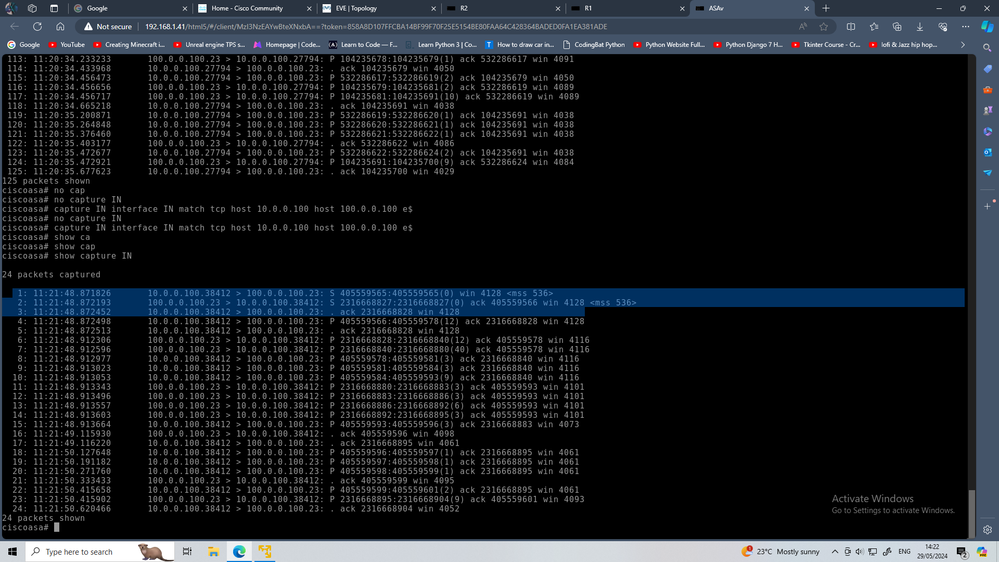Image resolution: width=999 pixels, height=562 pixels.
Task: Close the Google tab
Action: 185,8
